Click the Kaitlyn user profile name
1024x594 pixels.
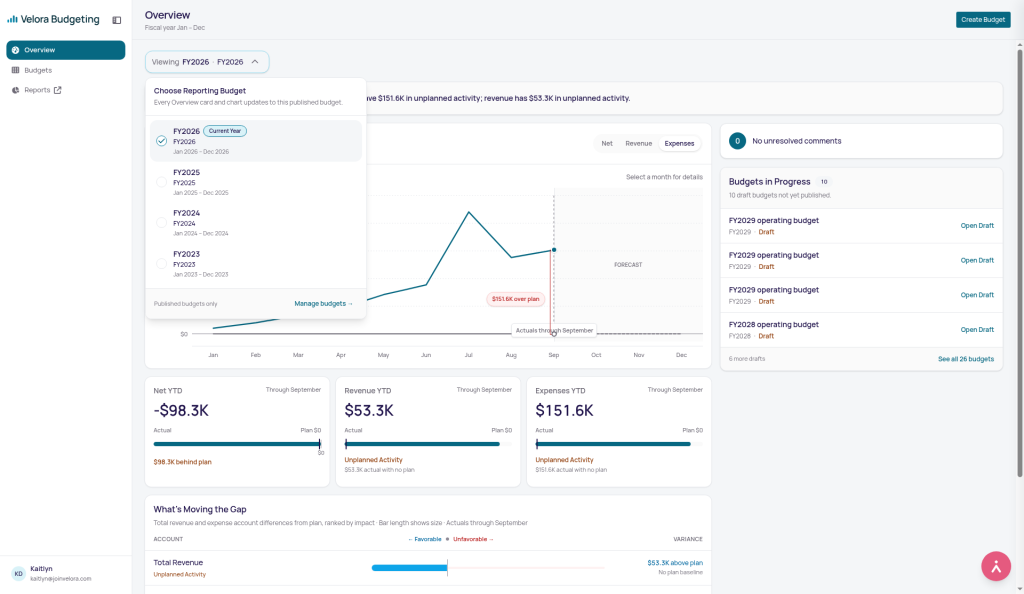[x=41, y=569]
